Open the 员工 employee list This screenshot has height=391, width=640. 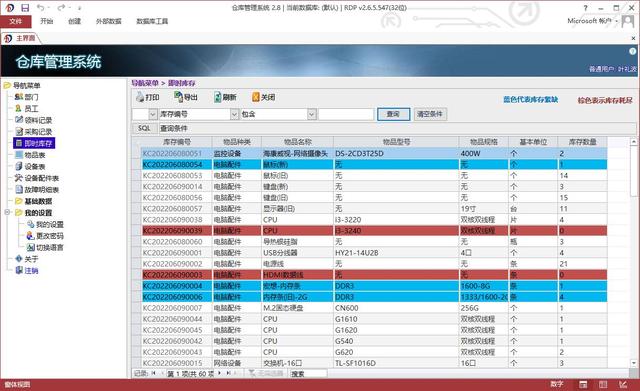click(27, 109)
